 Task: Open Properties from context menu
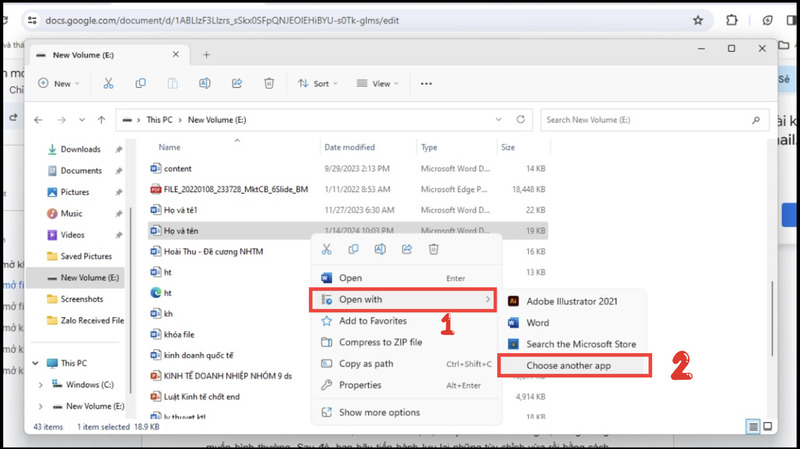[406, 385]
